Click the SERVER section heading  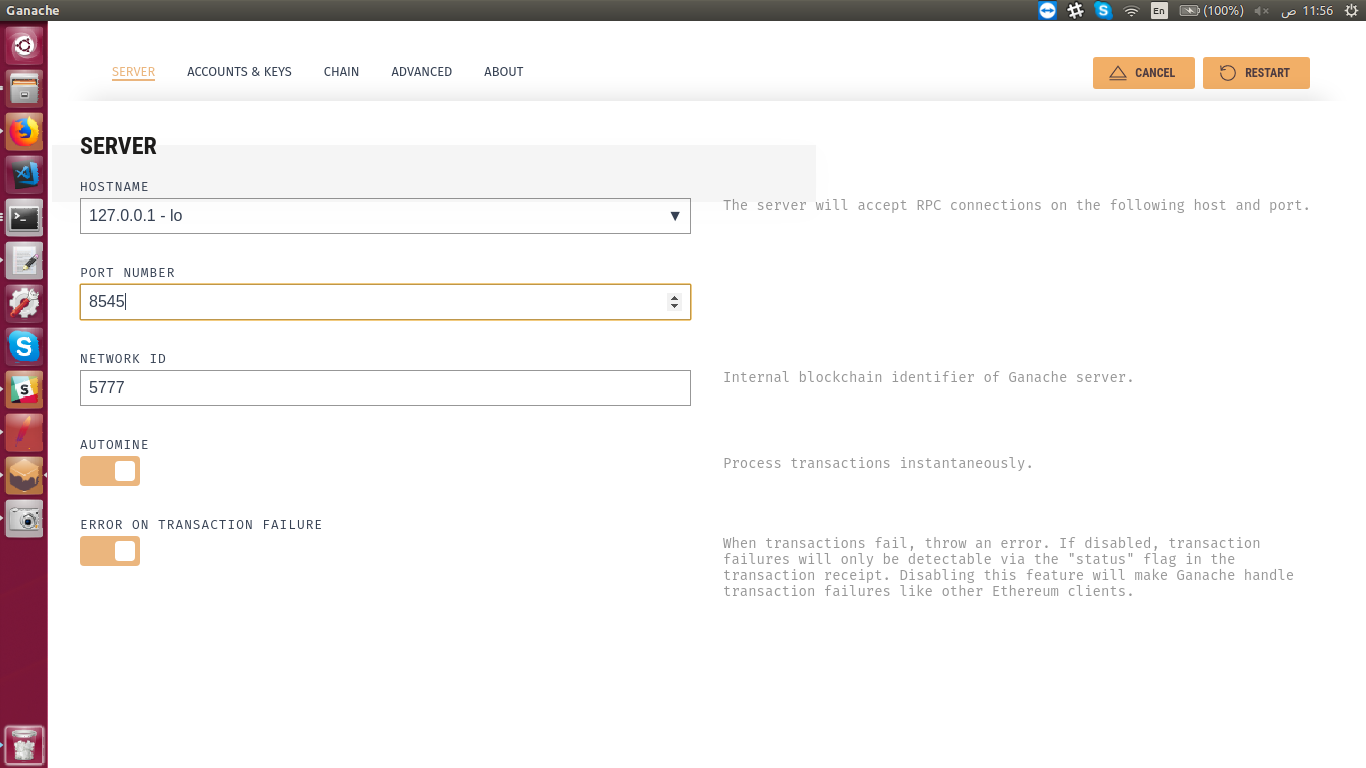(118, 146)
